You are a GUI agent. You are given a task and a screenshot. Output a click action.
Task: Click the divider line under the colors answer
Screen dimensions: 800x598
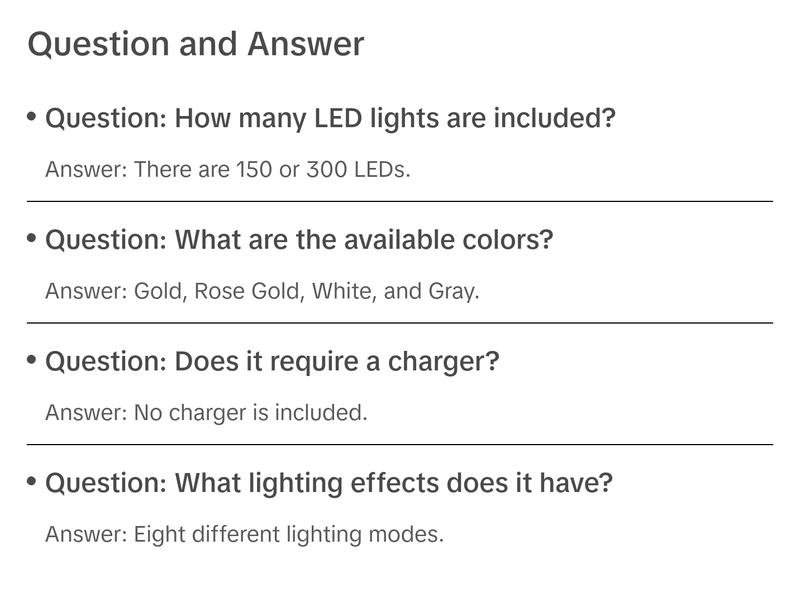tap(400, 323)
